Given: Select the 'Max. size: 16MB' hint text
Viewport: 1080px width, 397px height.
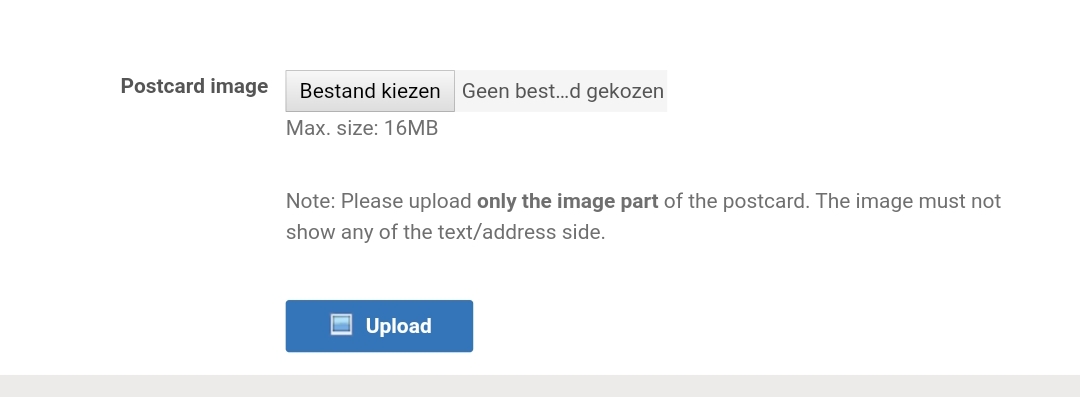Looking at the screenshot, I should pos(362,128).
